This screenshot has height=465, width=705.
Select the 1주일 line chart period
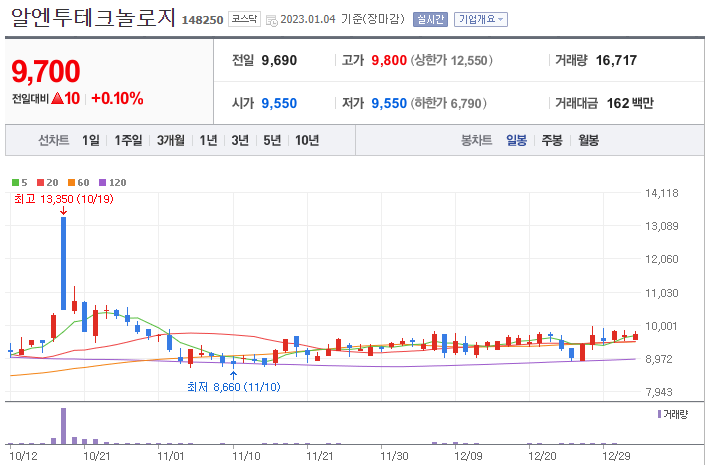tap(128, 140)
